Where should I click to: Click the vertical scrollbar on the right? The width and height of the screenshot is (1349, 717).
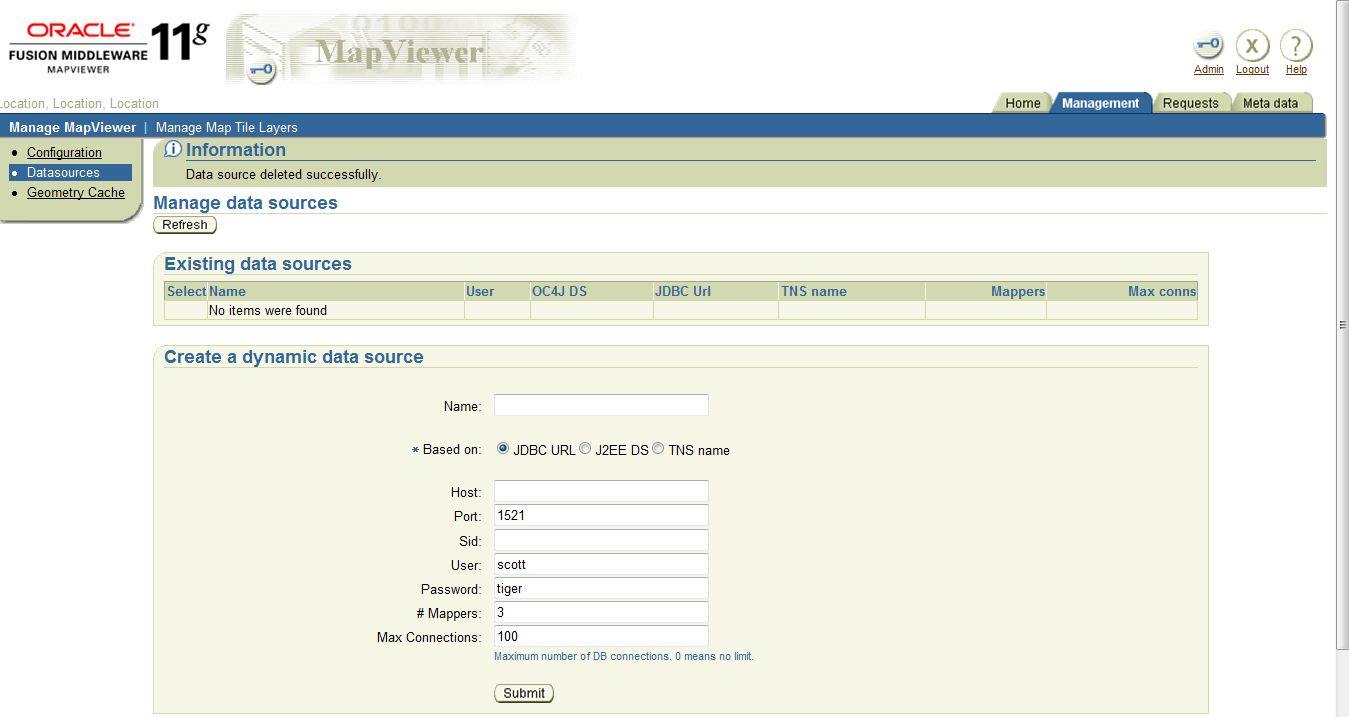click(1342, 325)
